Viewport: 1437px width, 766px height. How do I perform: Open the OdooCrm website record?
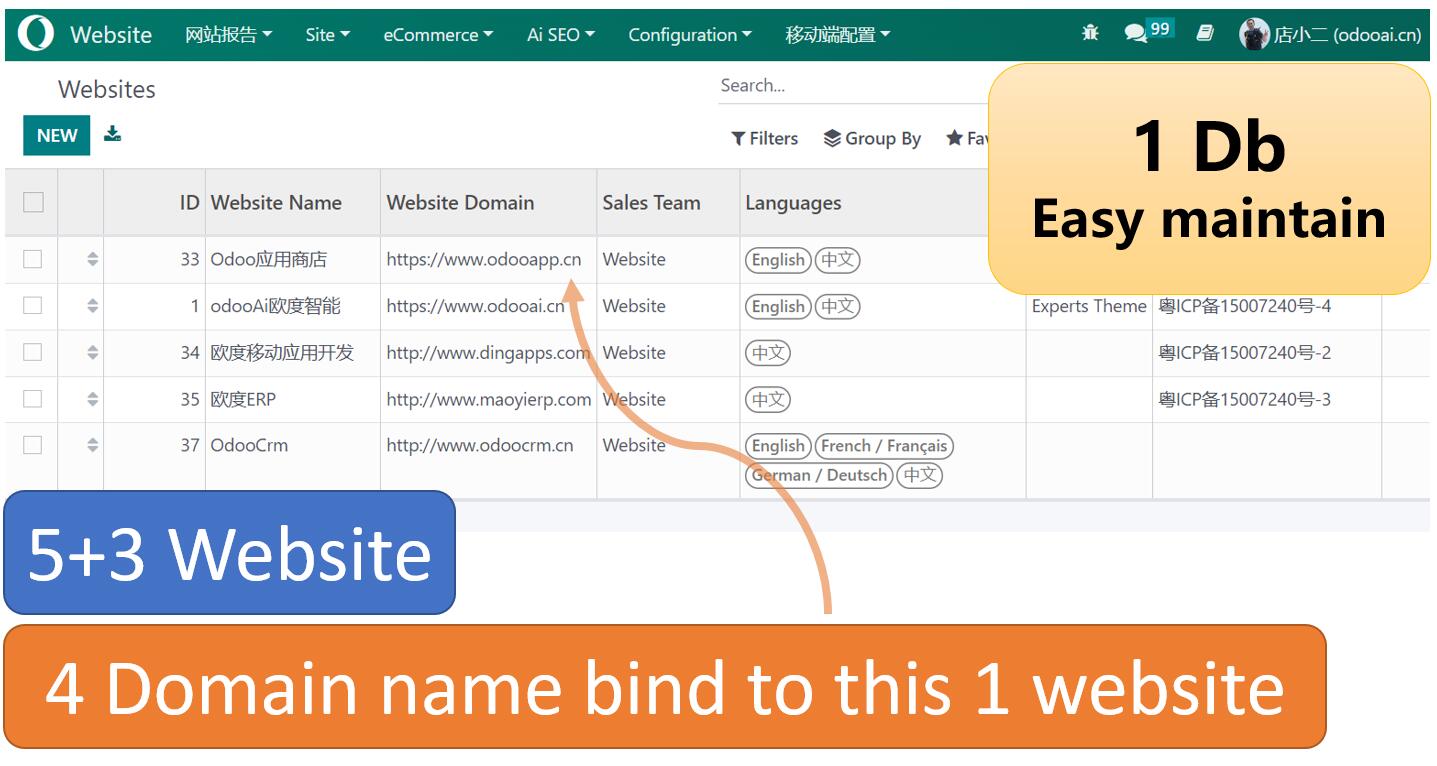pyautogui.click(x=249, y=445)
